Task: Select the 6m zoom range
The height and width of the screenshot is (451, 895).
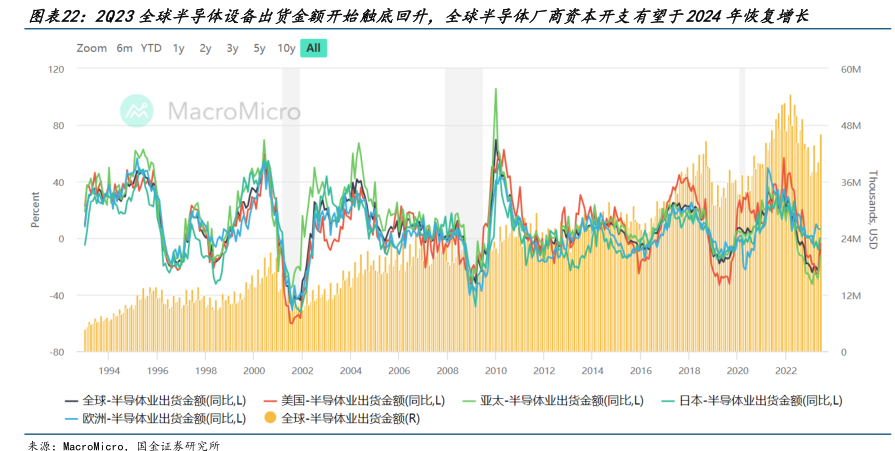Action: (124, 48)
